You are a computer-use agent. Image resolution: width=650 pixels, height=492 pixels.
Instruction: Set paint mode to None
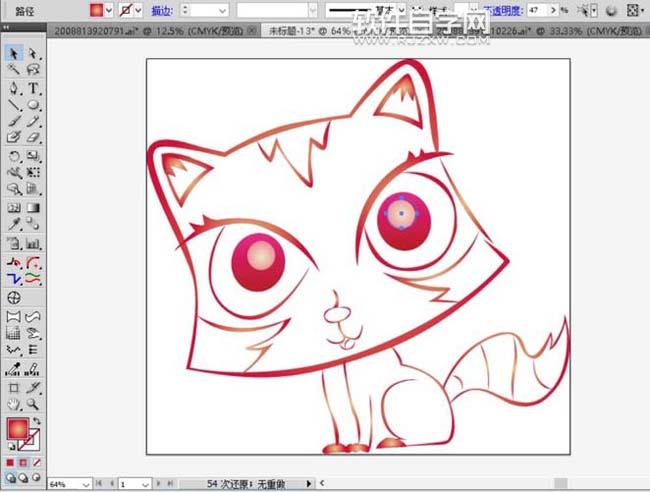click(x=36, y=462)
